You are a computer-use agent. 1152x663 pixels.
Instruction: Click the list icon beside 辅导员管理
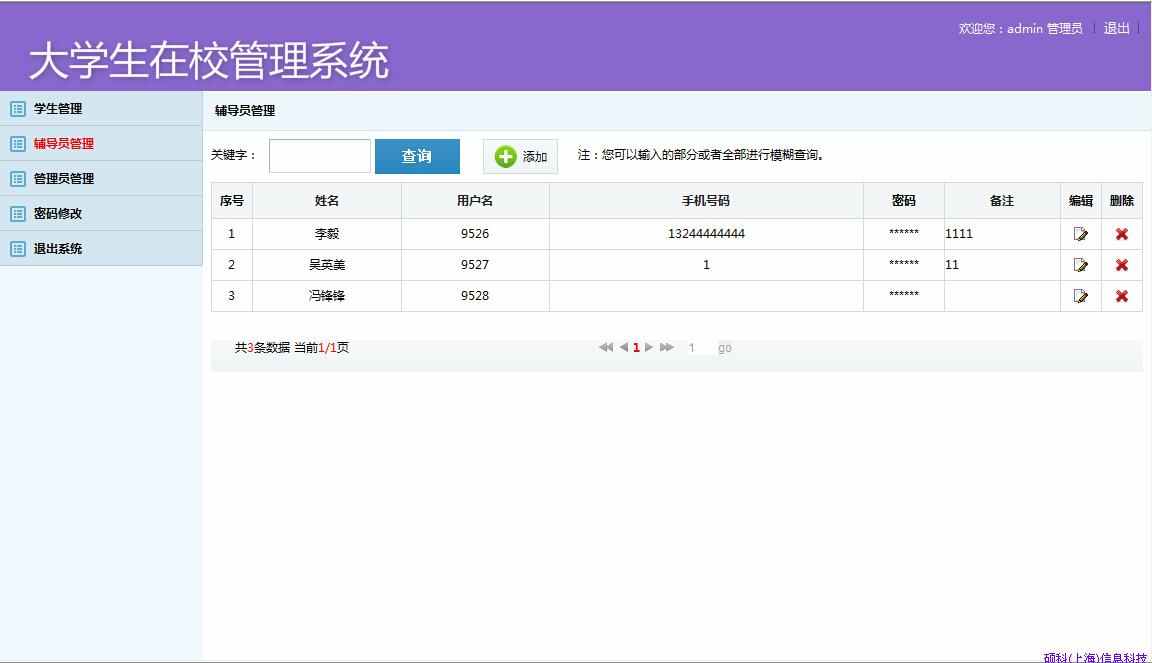coord(18,143)
